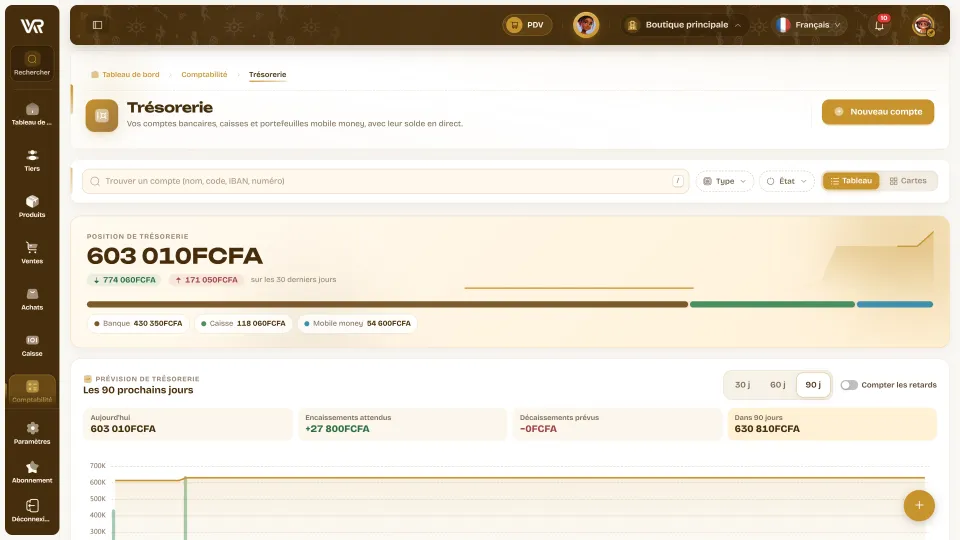The height and width of the screenshot is (540, 960).
Task: Expand the Boutique principale store selector
Action: click(x=684, y=25)
